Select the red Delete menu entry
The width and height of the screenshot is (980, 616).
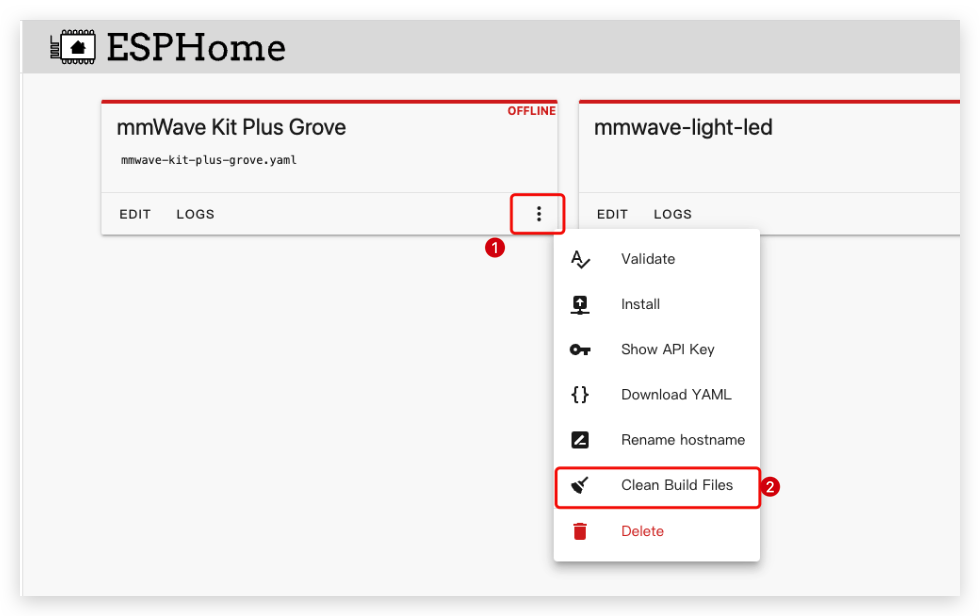657,531
